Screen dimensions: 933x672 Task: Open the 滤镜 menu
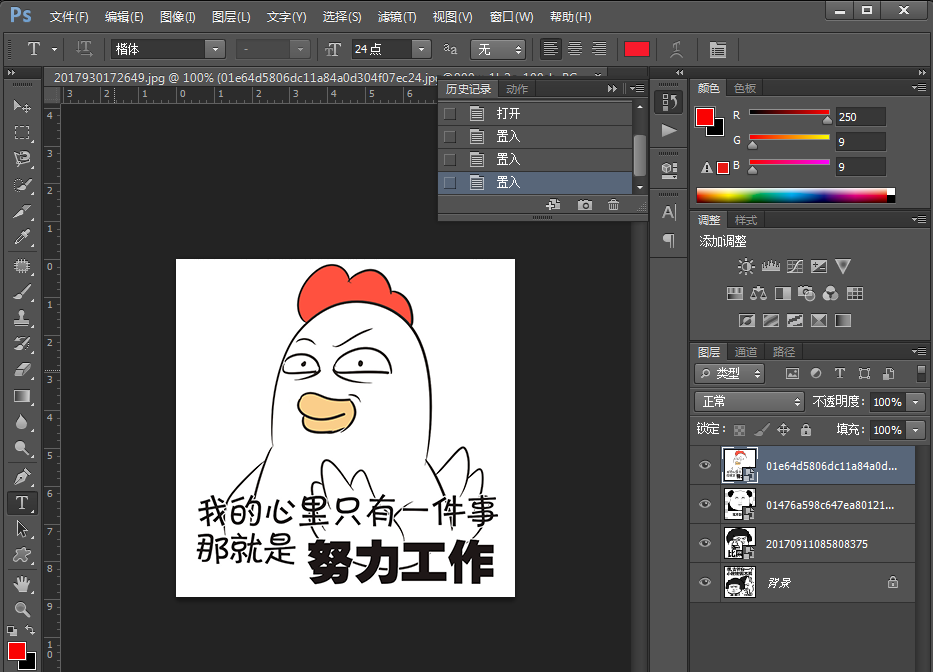point(395,16)
